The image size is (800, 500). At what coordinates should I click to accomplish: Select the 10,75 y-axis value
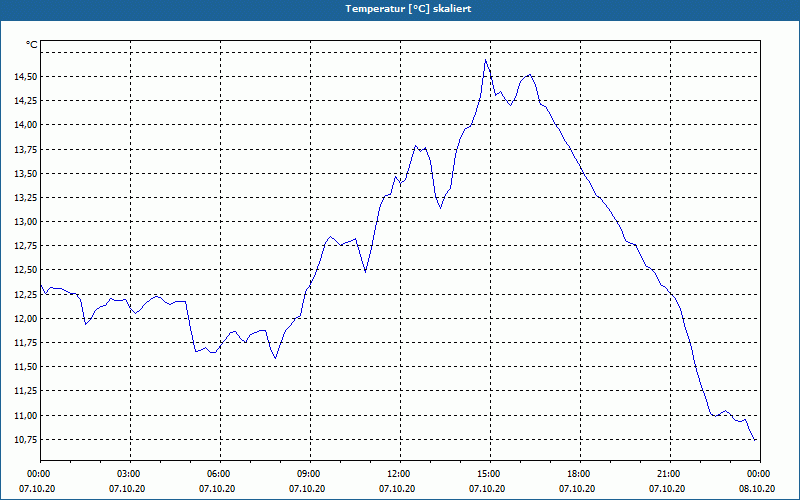(x=26, y=440)
